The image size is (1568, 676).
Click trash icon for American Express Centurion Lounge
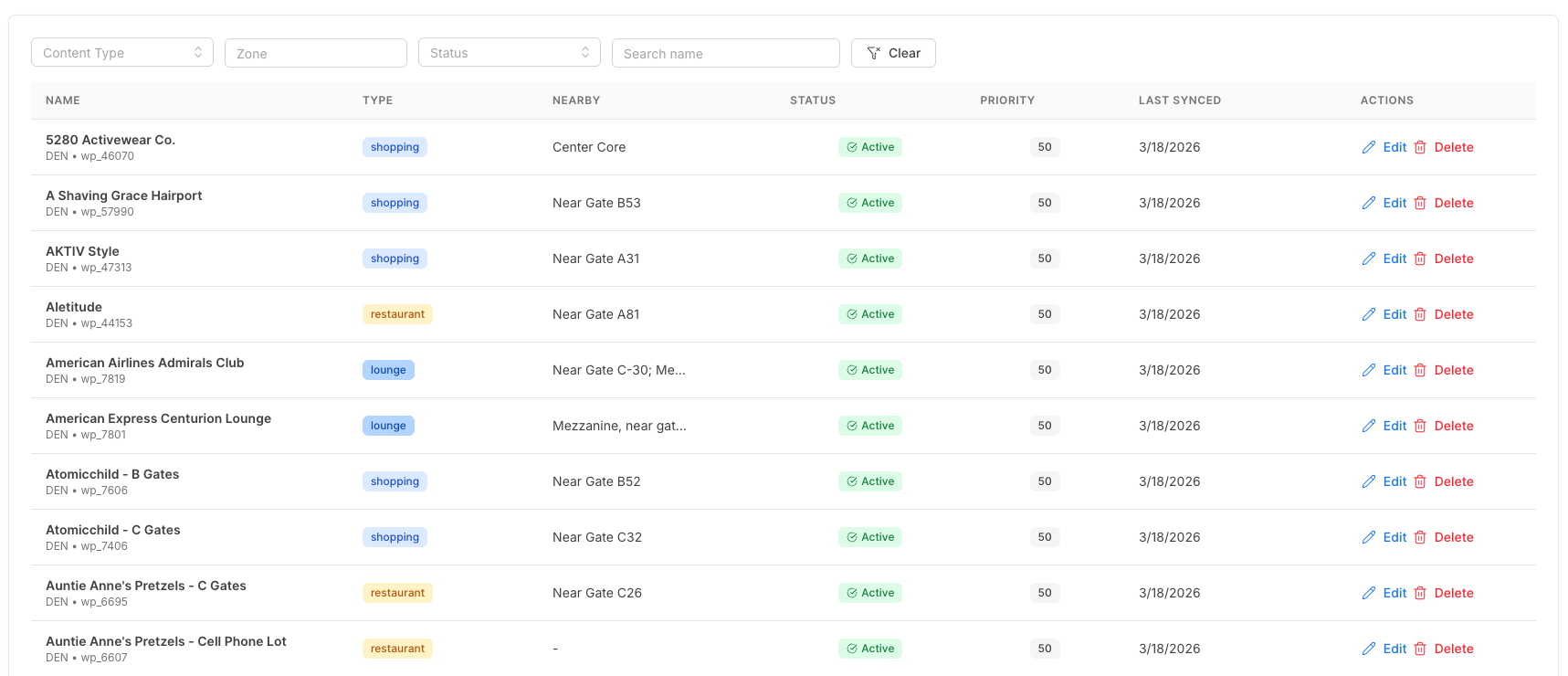(1420, 426)
